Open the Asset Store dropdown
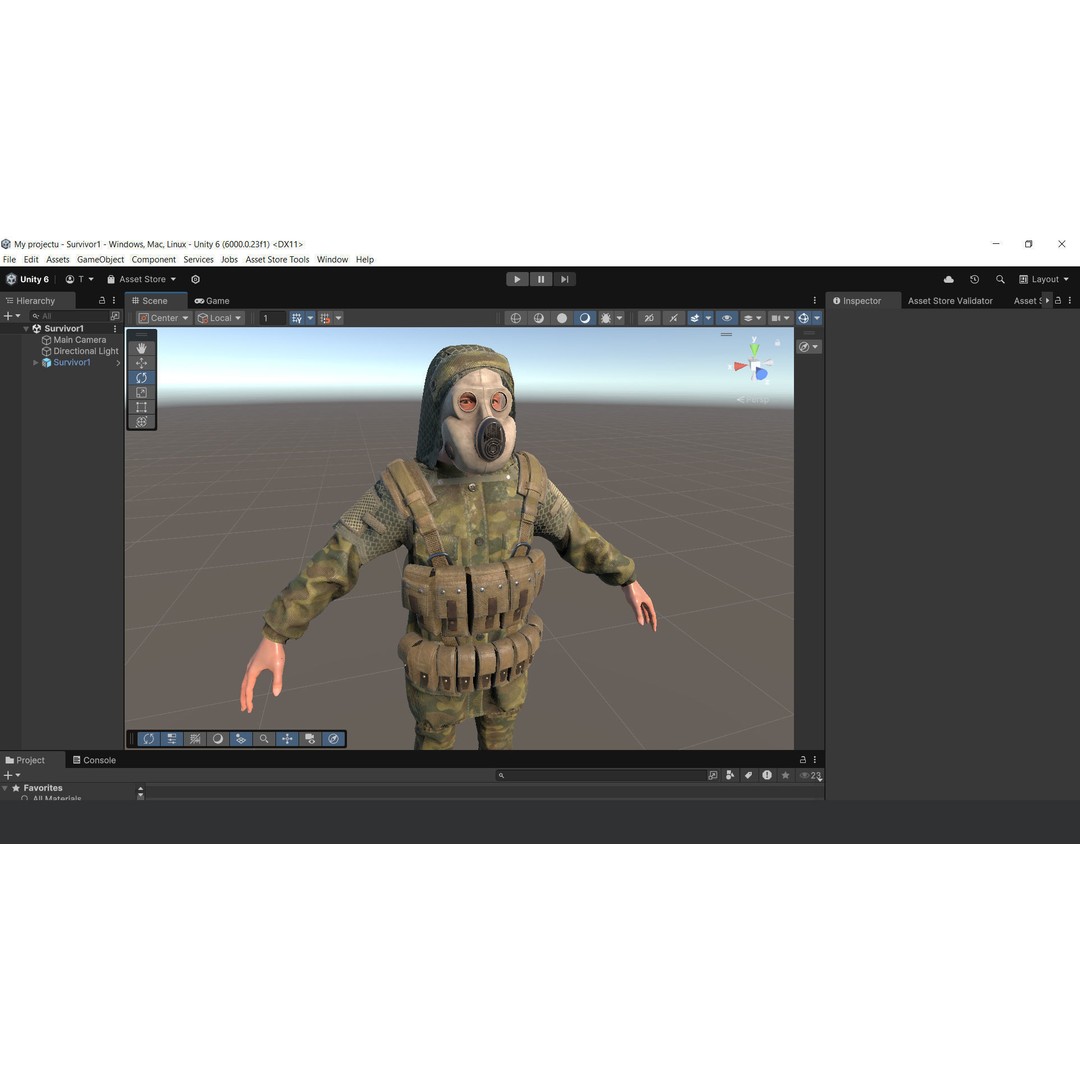The width and height of the screenshot is (1080, 1080). point(141,279)
